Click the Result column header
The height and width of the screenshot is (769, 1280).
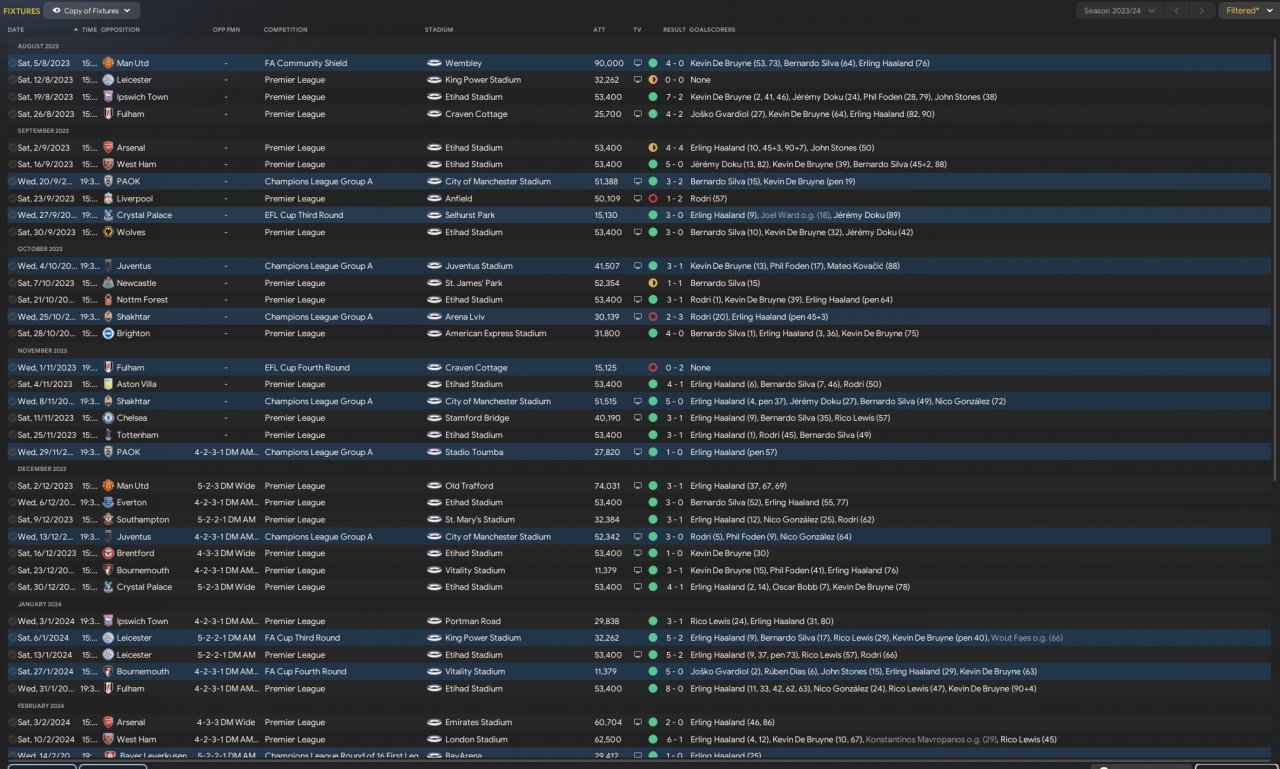(675, 30)
